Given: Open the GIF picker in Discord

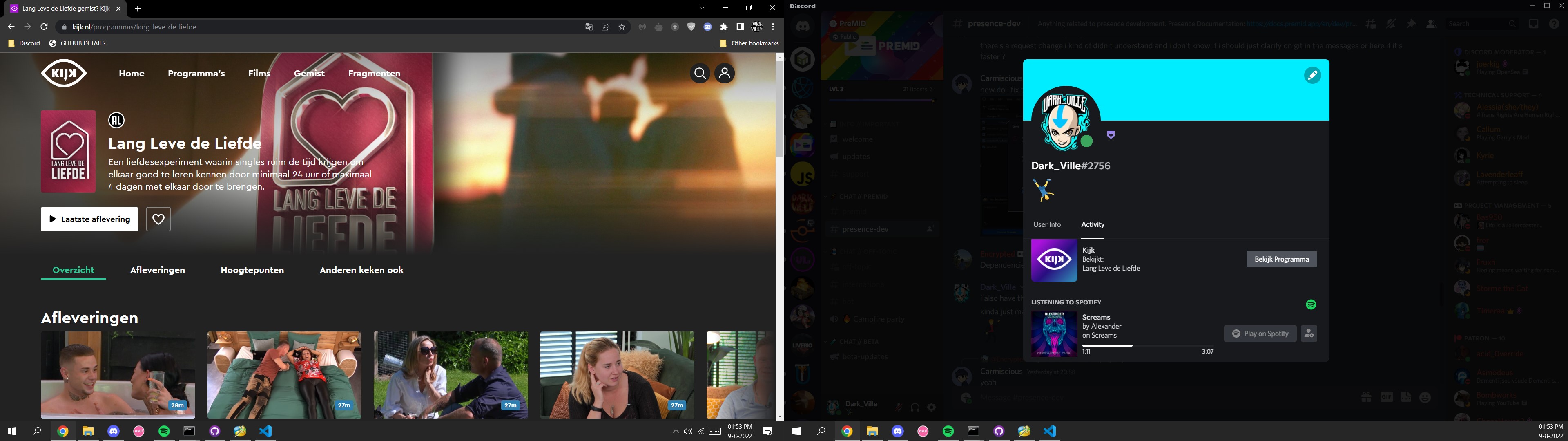Looking at the screenshot, I should coord(1386,397).
